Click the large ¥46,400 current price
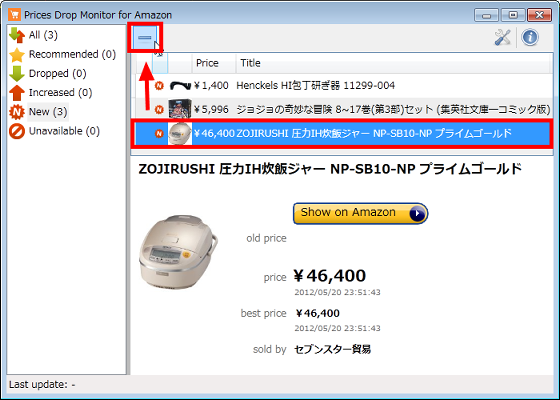 tap(330, 276)
